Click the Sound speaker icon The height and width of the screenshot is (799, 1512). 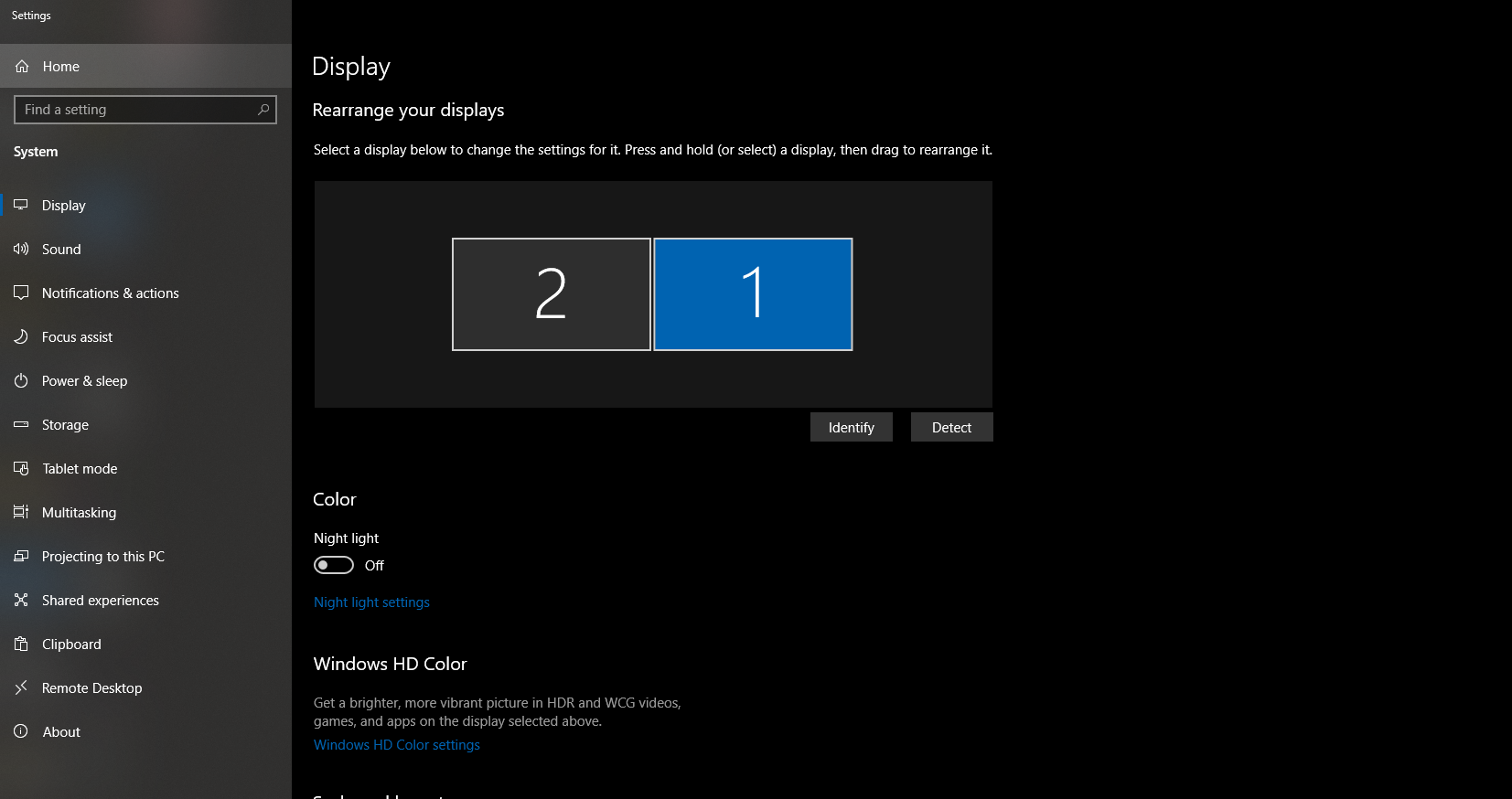click(21, 250)
